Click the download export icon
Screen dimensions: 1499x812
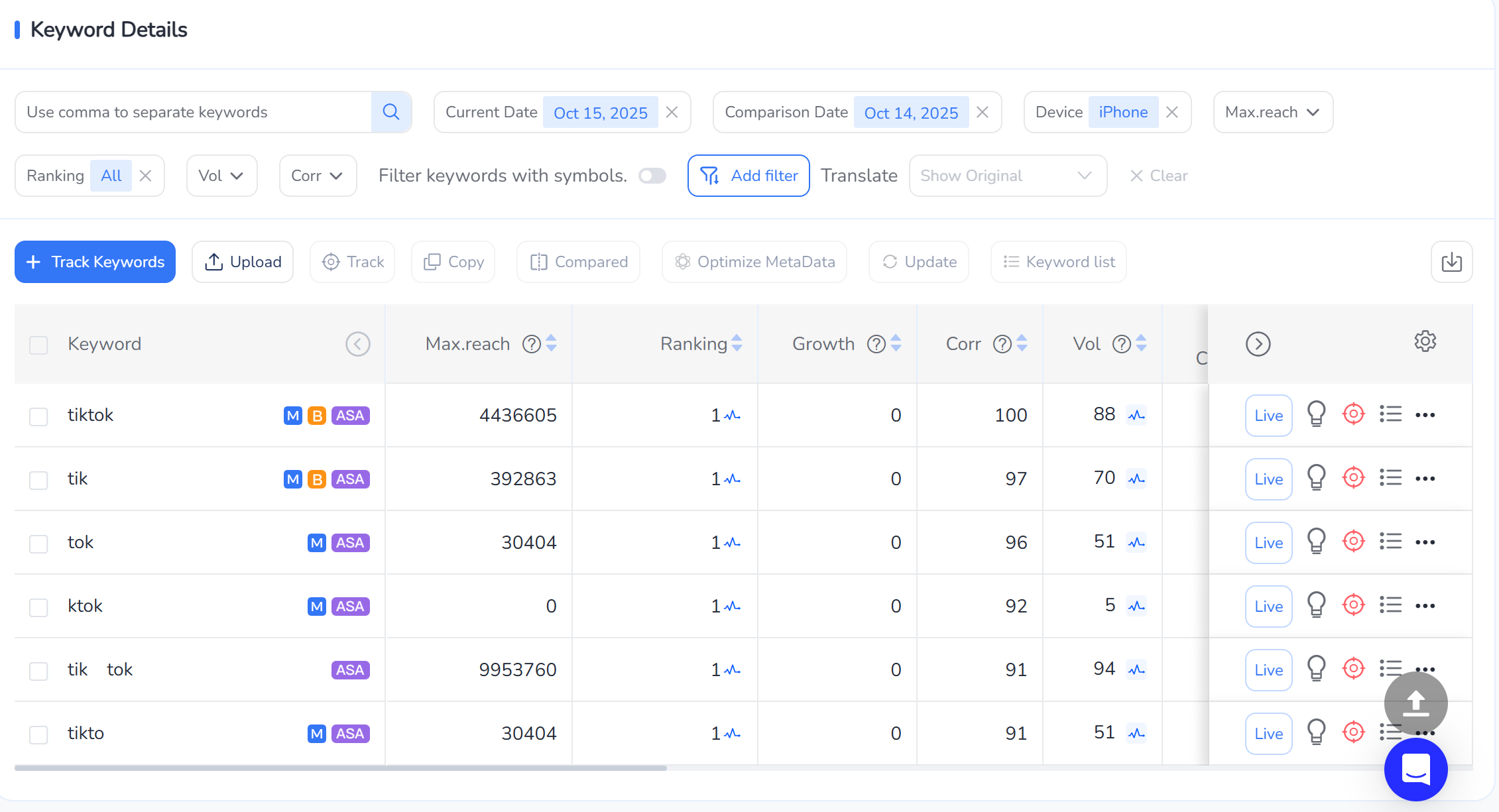(x=1451, y=262)
